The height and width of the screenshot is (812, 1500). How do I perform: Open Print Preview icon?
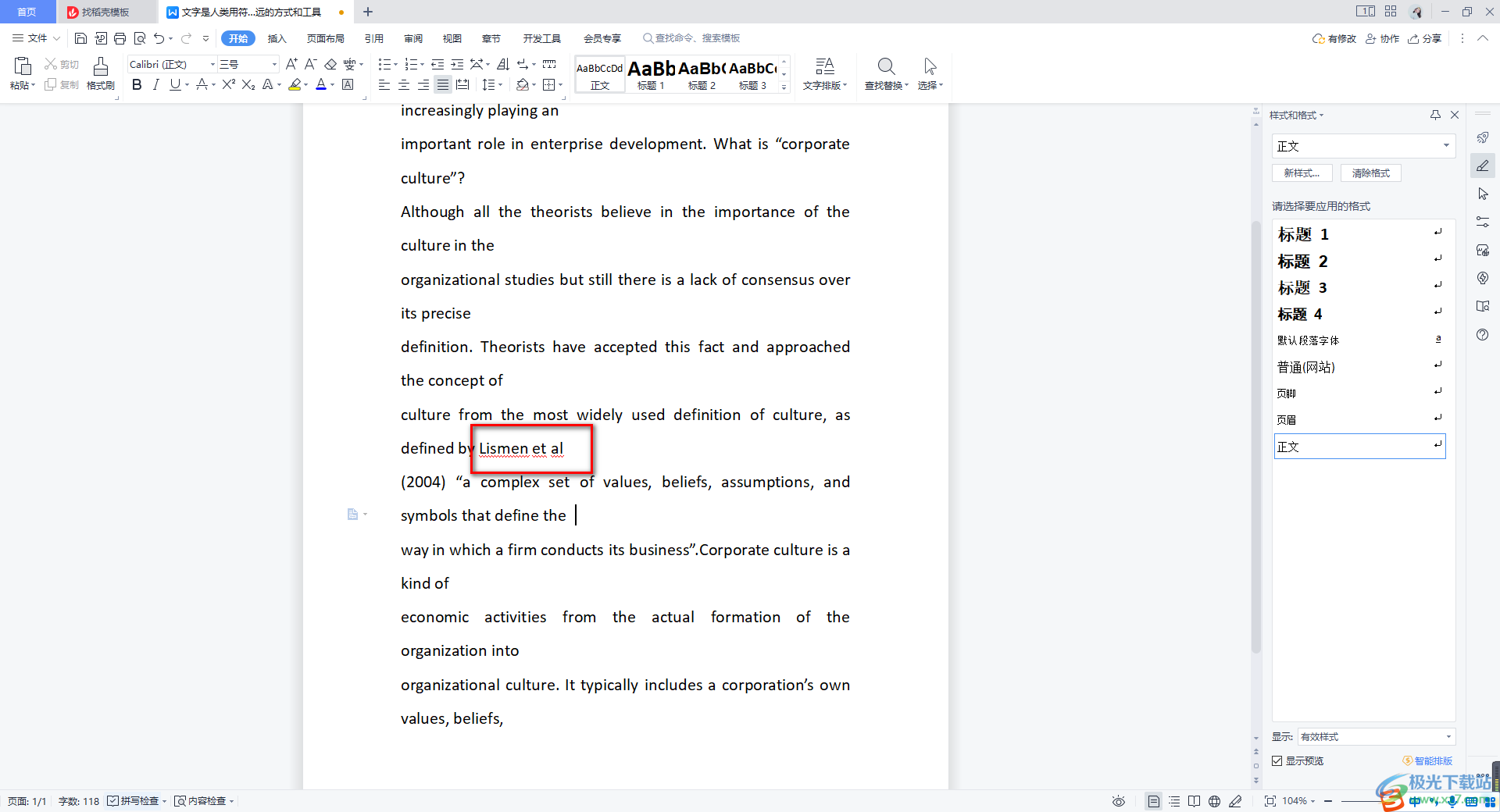point(140,38)
